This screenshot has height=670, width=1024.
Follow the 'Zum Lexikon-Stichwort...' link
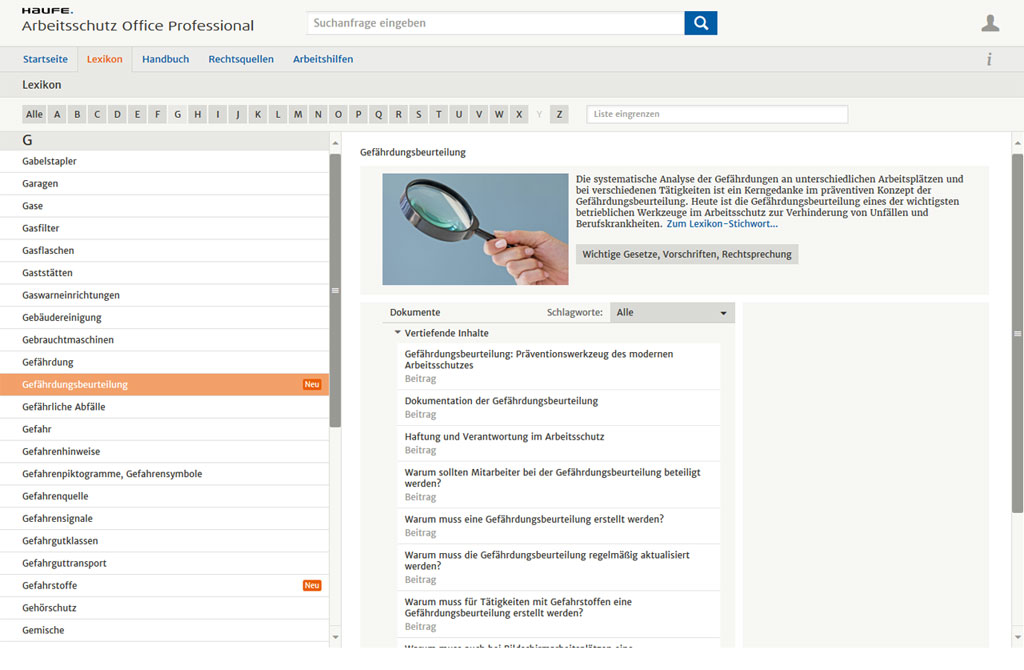coord(722,223)
